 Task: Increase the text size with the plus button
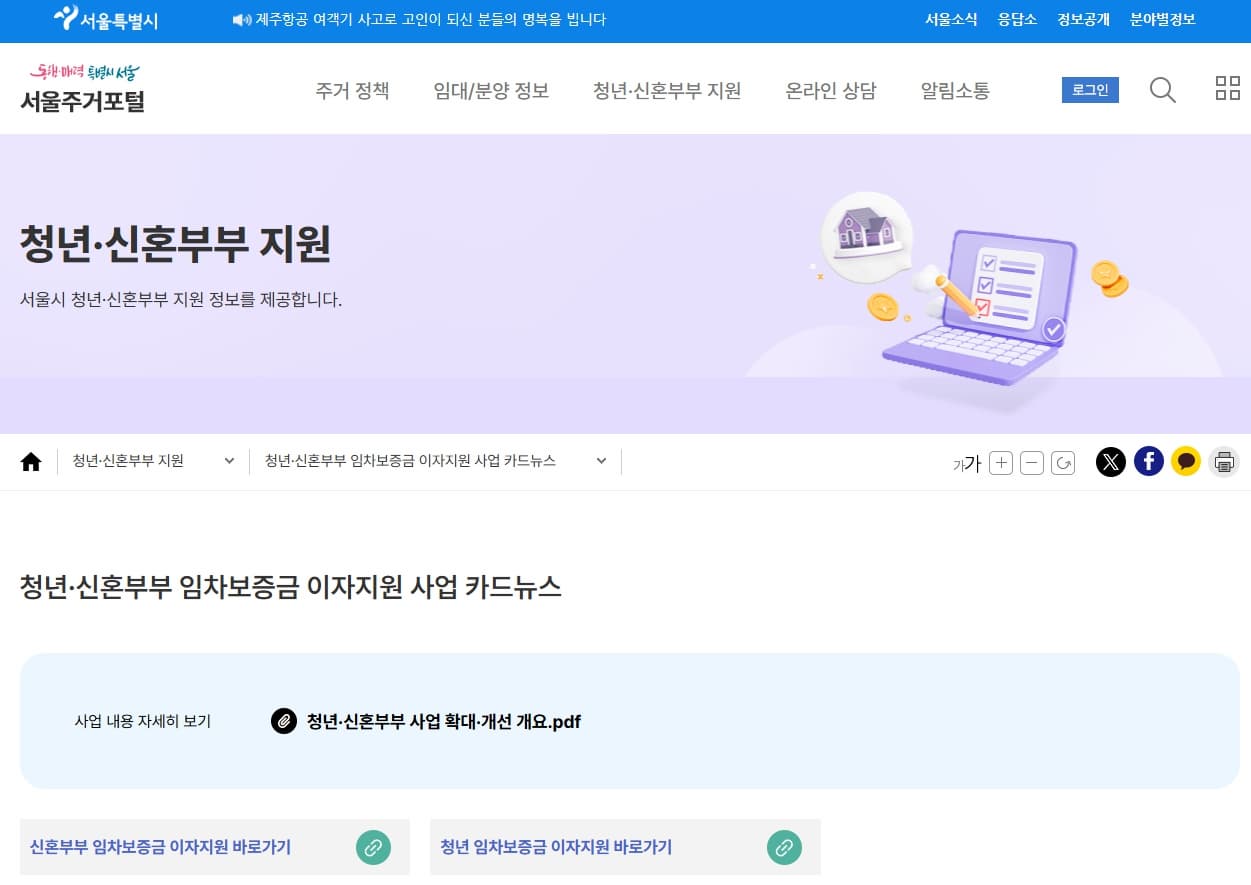pos(1000,462)
